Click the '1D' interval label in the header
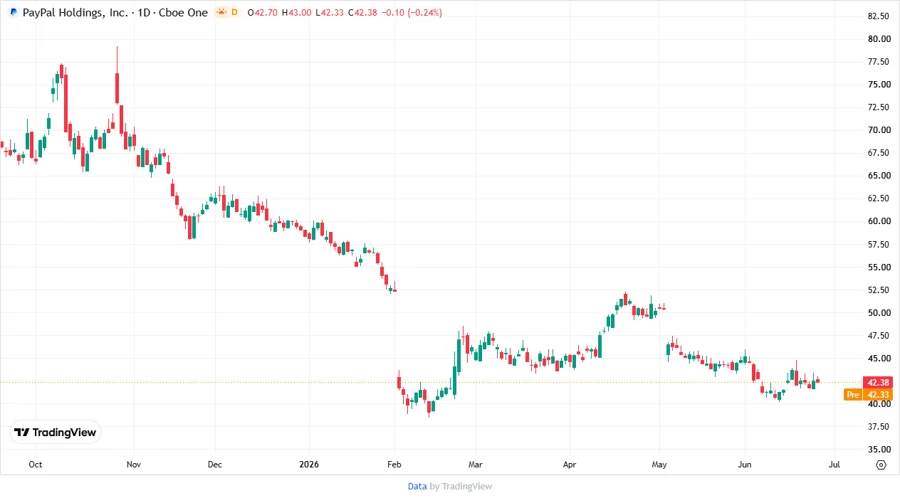The height and width of the screenshot is (498, 900). pyautogui.click(x=143, y=13)
